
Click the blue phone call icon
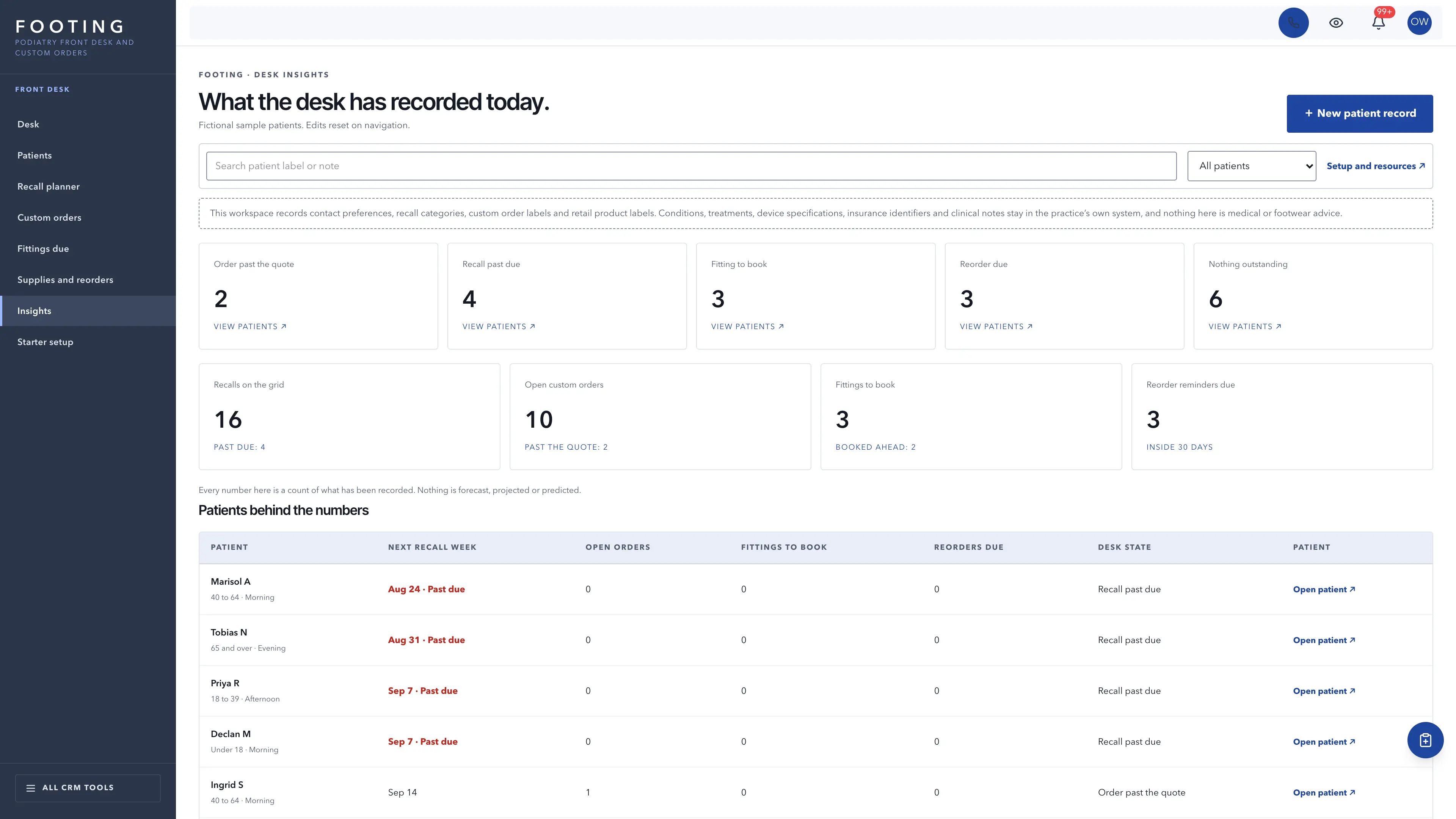1293,23
